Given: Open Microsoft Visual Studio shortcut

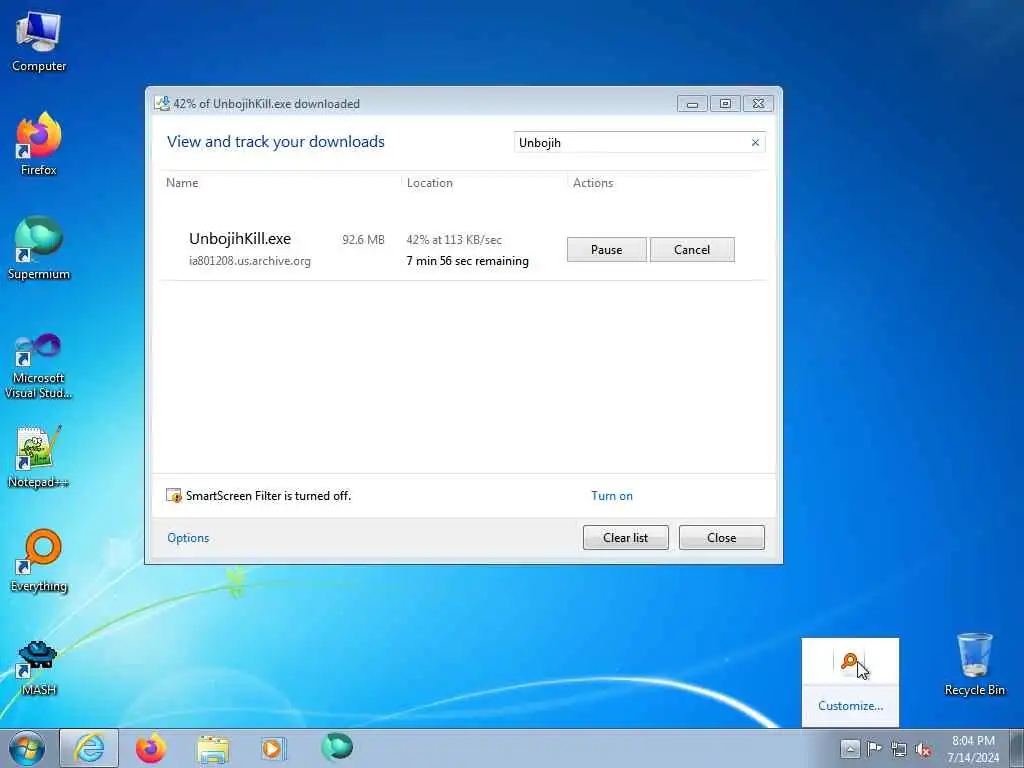Looking at the screenshot, I should (x=39, y=366).
